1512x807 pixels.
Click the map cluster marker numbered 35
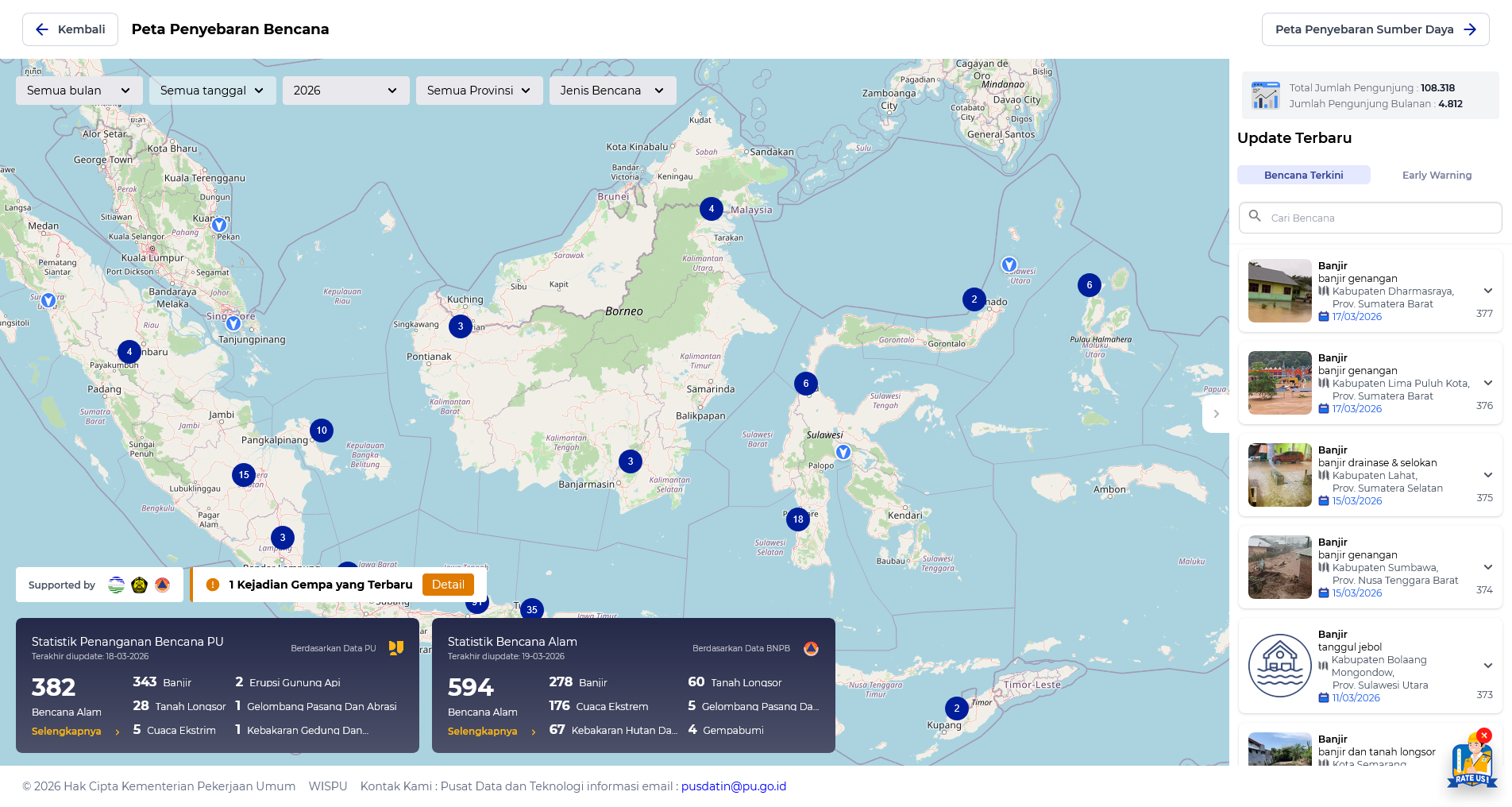pyautogui.click(x=532, y=609)
